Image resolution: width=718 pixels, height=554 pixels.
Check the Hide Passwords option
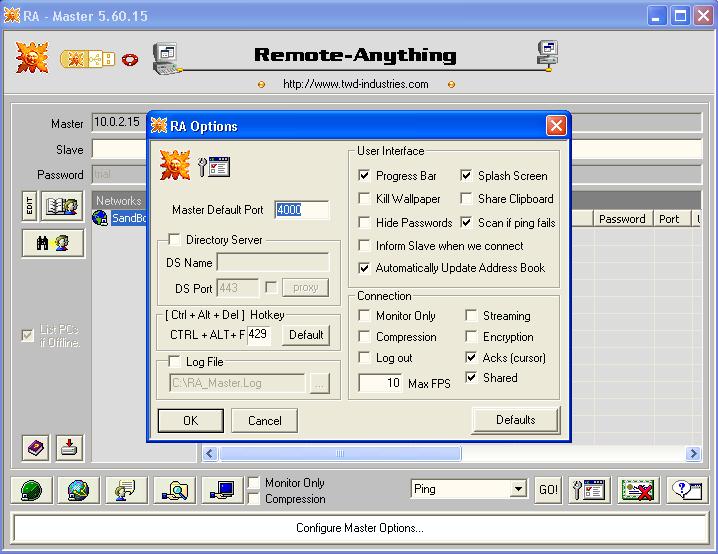pos(364,223)
